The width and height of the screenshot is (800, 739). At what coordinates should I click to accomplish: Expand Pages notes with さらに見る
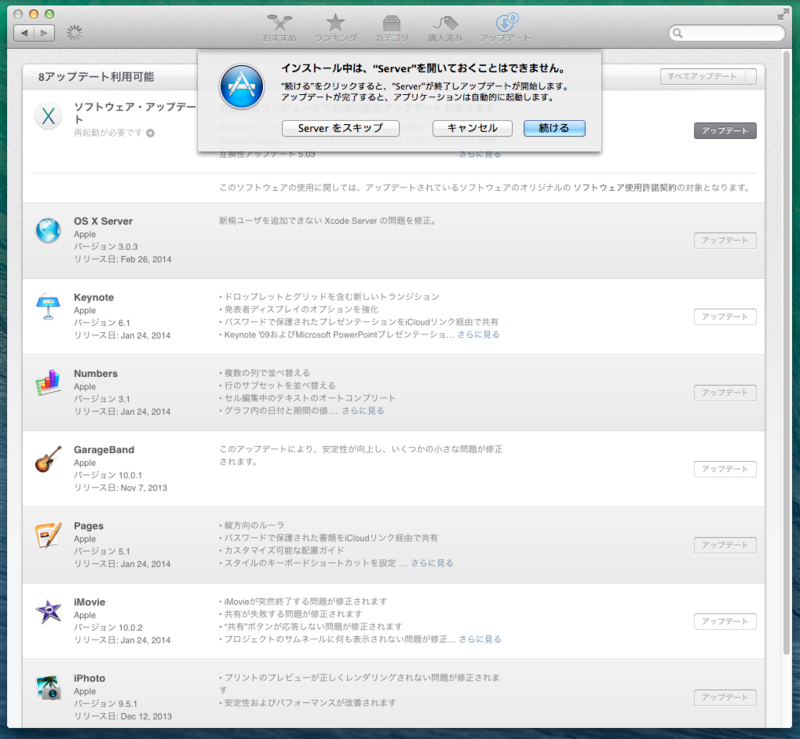(x=432, y=563)
